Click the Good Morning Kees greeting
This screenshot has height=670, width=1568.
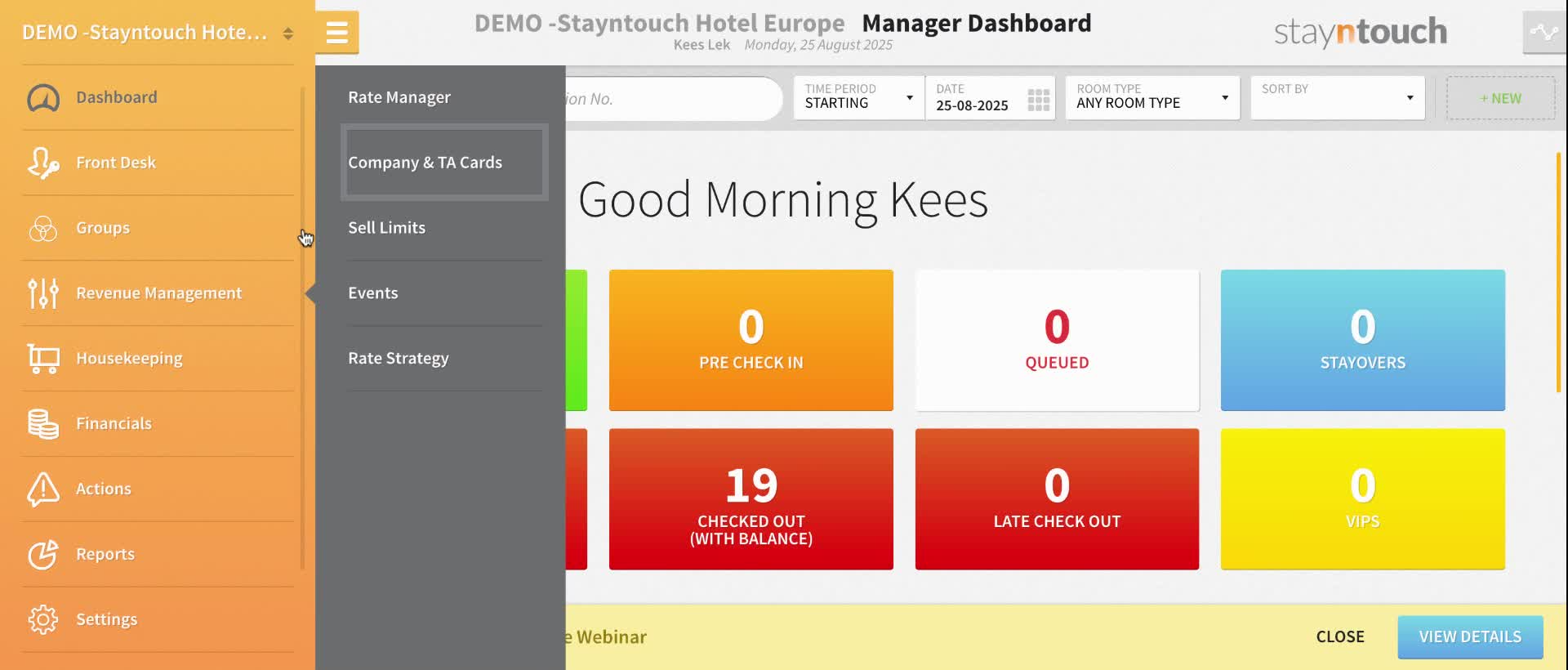click(783, 200)
